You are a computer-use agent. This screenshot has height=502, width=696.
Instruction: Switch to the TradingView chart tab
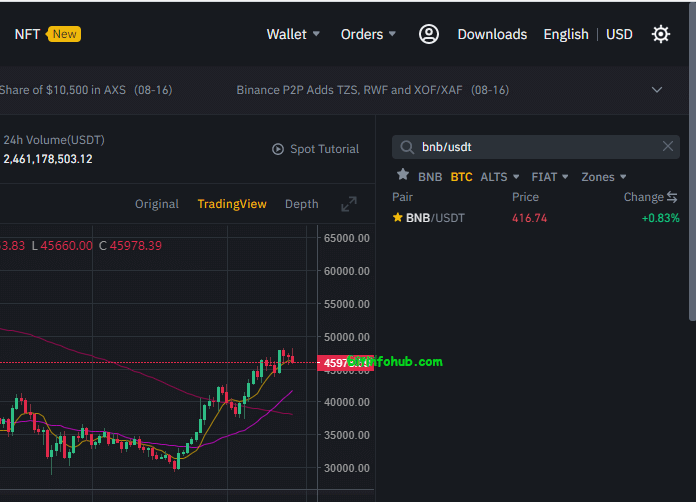tap(232, 204)
